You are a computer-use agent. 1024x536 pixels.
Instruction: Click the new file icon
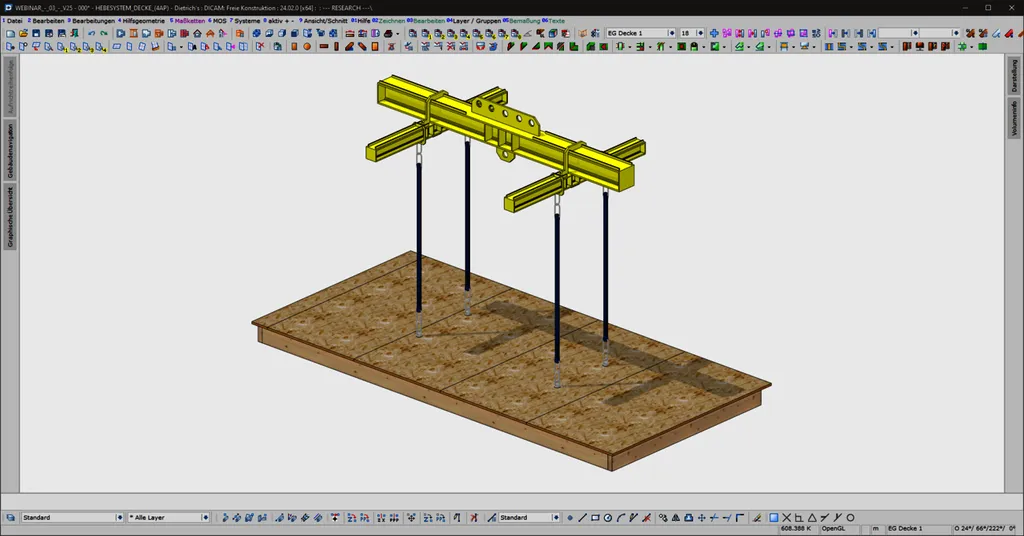pyautogui.click(x=10, y=33)
